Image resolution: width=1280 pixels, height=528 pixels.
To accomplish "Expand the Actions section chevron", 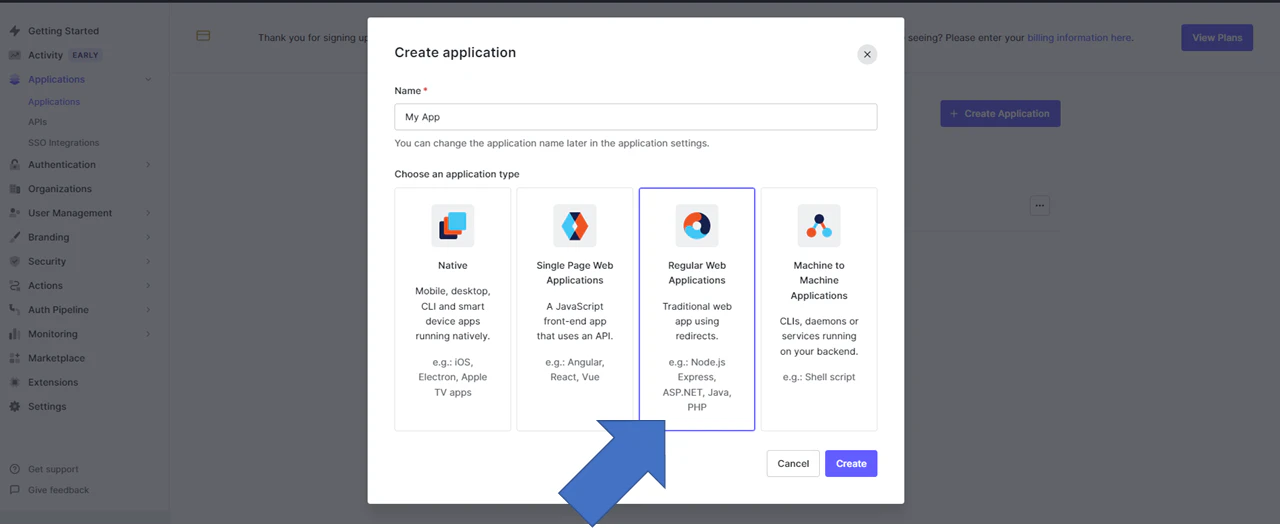I will (x=148, y=286).
